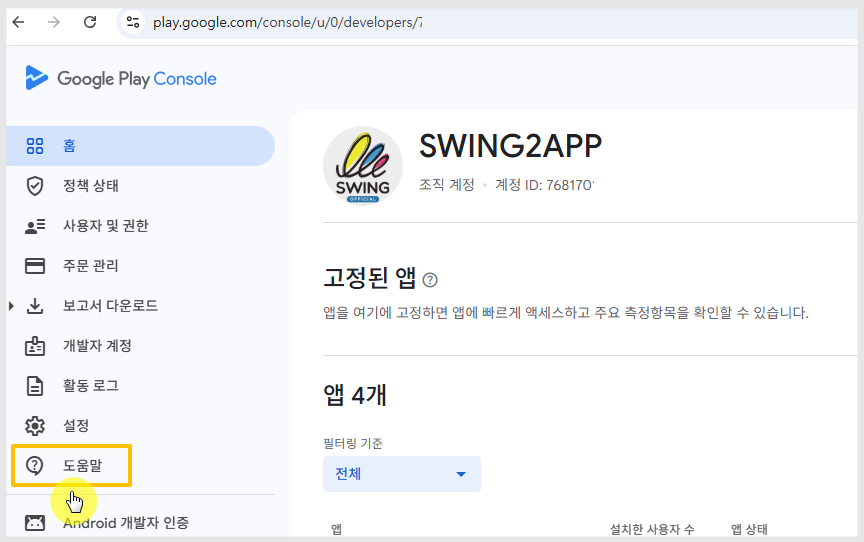Click the Android developer verification icon
The height and width of the screenshot is (542, 864).
(35, 522)
